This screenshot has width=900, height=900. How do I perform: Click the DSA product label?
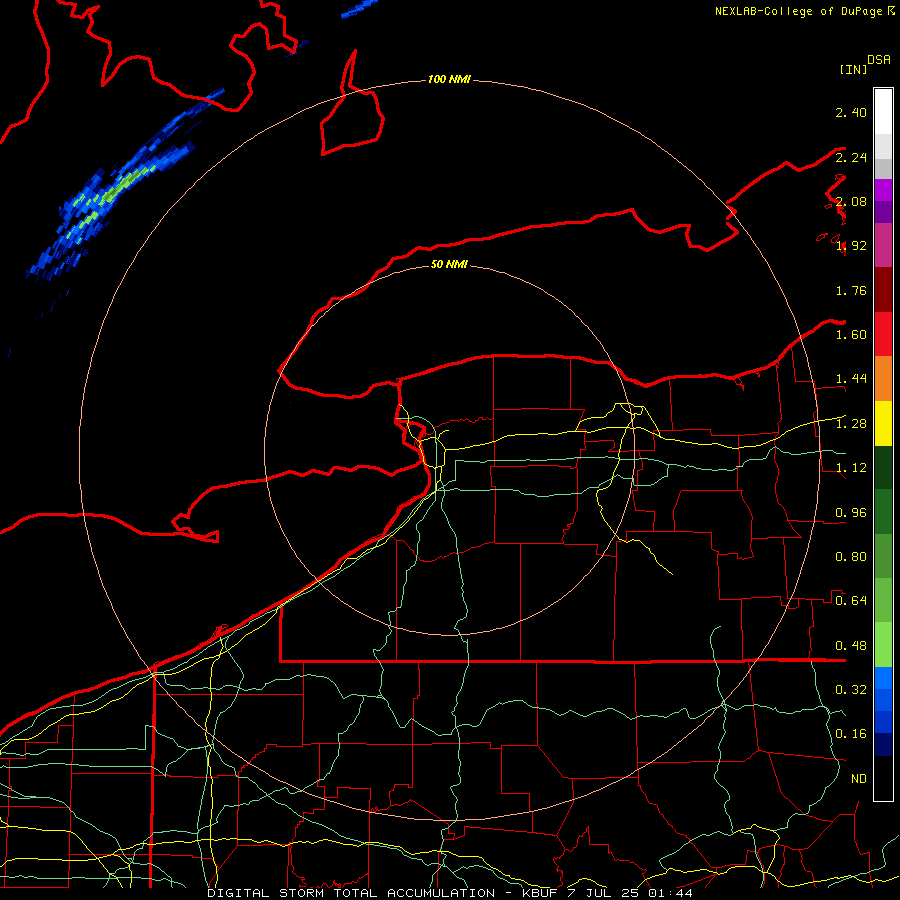[x=879, y=60]
